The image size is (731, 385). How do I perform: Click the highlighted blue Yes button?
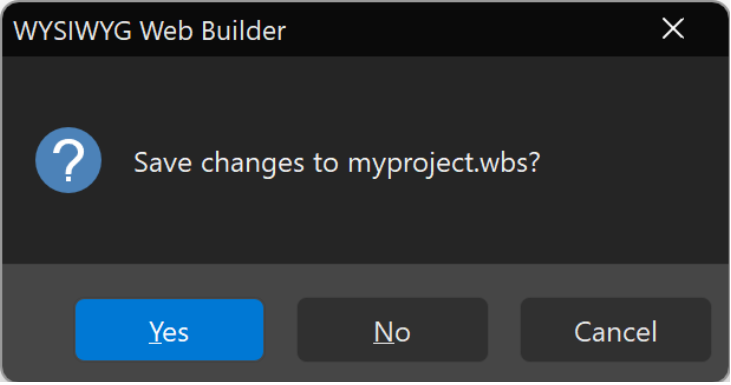coord(169,330)
